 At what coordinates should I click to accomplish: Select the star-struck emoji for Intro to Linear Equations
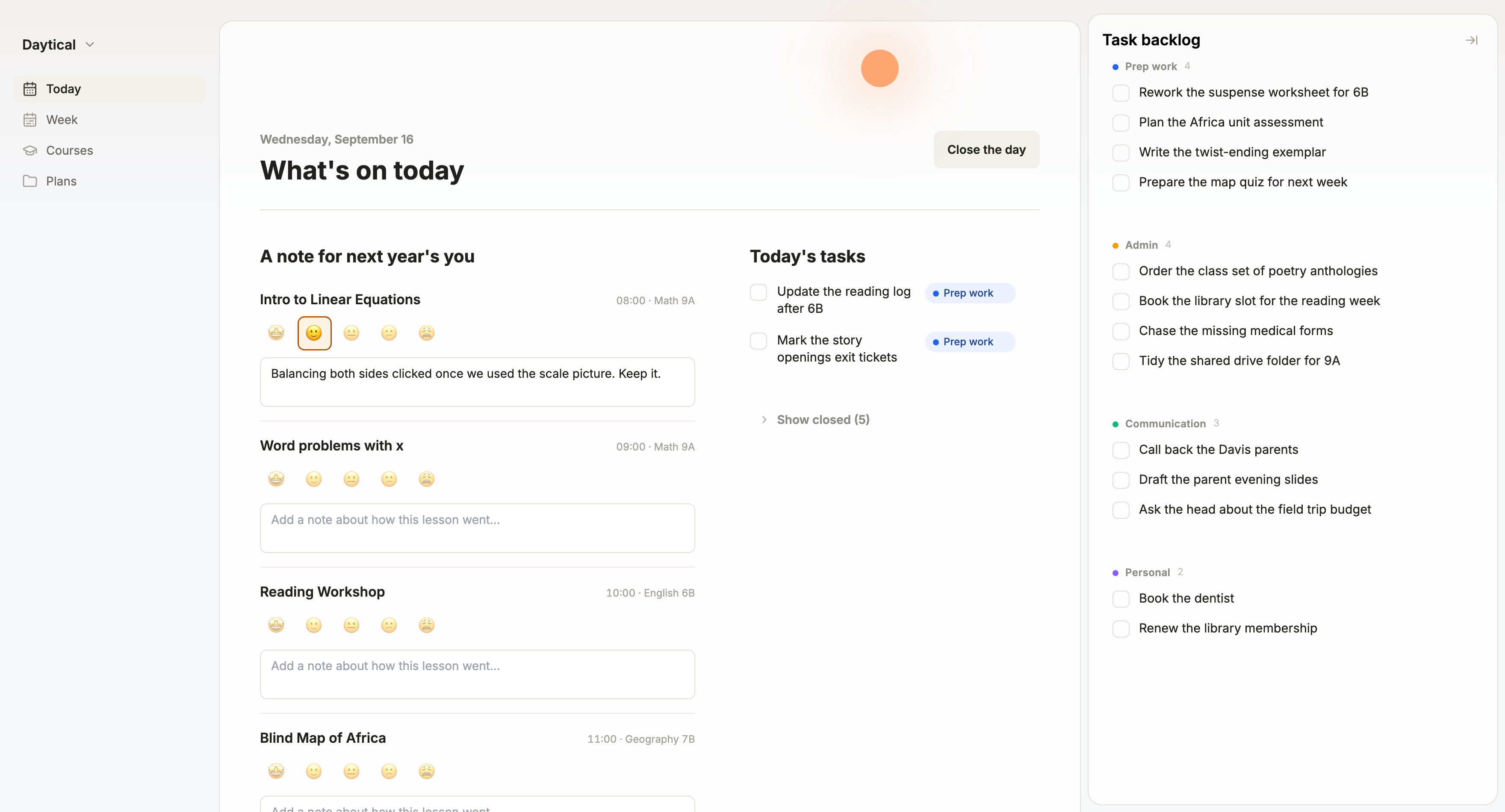point(276,333)
